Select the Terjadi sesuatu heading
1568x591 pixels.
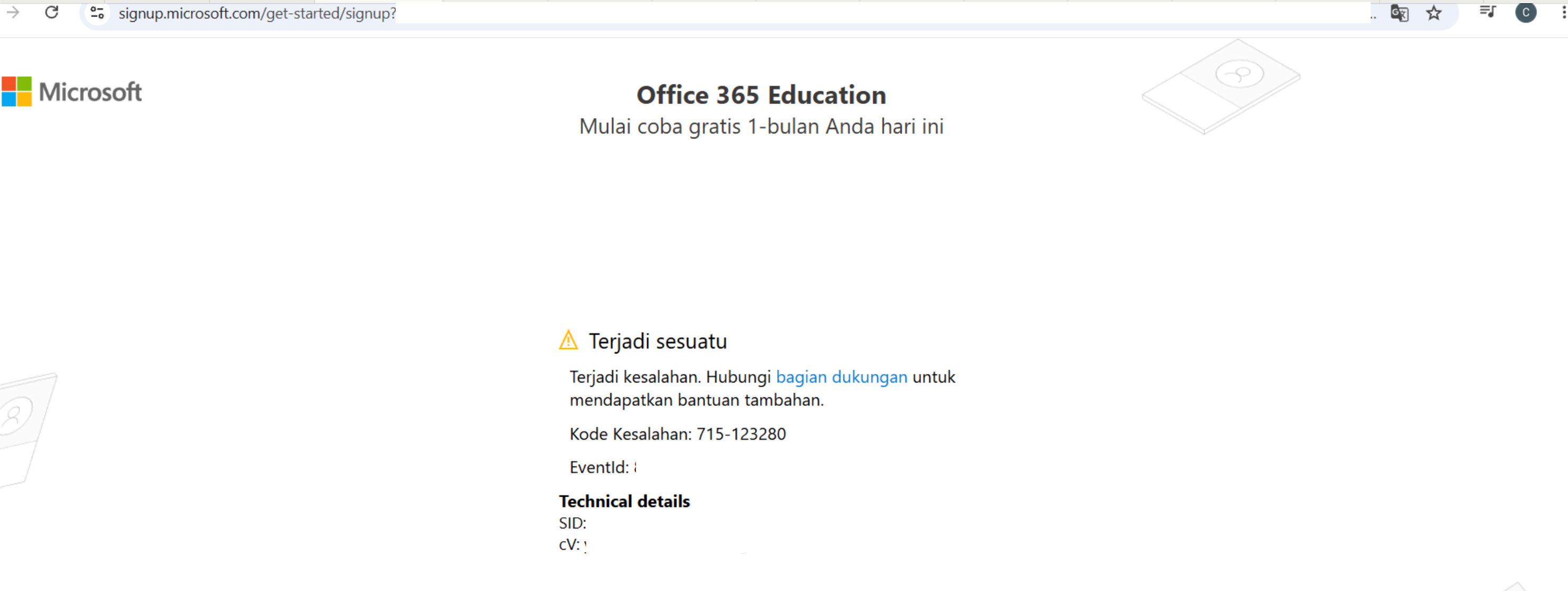click(657, 342)
